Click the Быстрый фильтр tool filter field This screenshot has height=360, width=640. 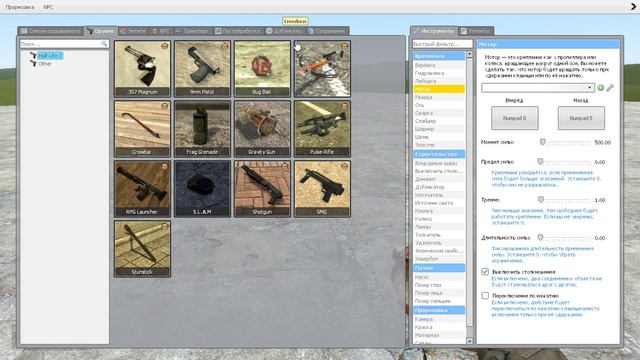tap(442, 44)
